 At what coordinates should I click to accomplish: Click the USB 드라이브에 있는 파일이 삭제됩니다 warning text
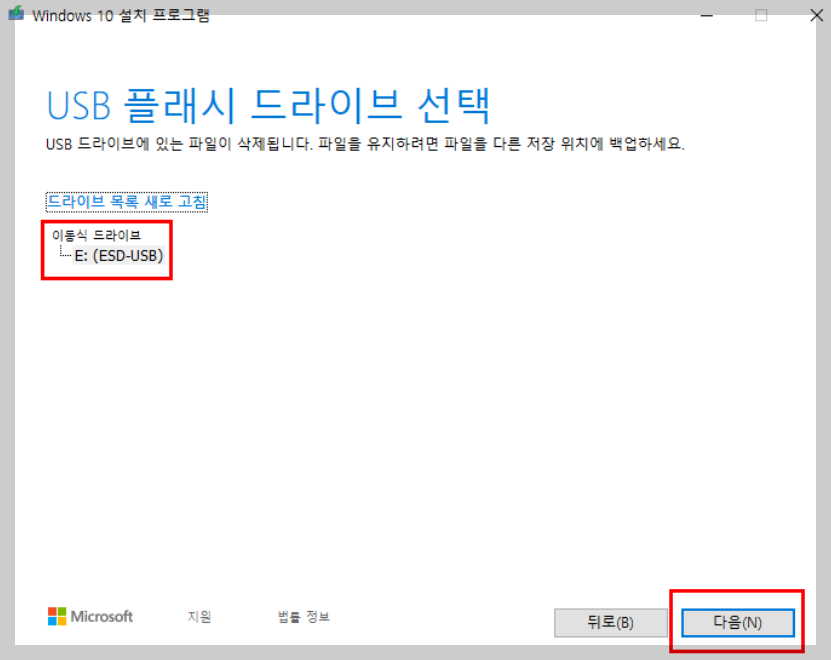(365, 144)
